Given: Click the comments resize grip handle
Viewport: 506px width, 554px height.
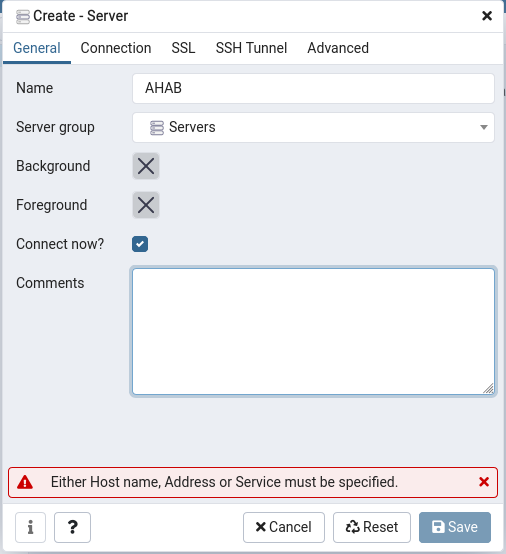Looking at the screenshot, I should pyautogui.click(x=488, y=389).
